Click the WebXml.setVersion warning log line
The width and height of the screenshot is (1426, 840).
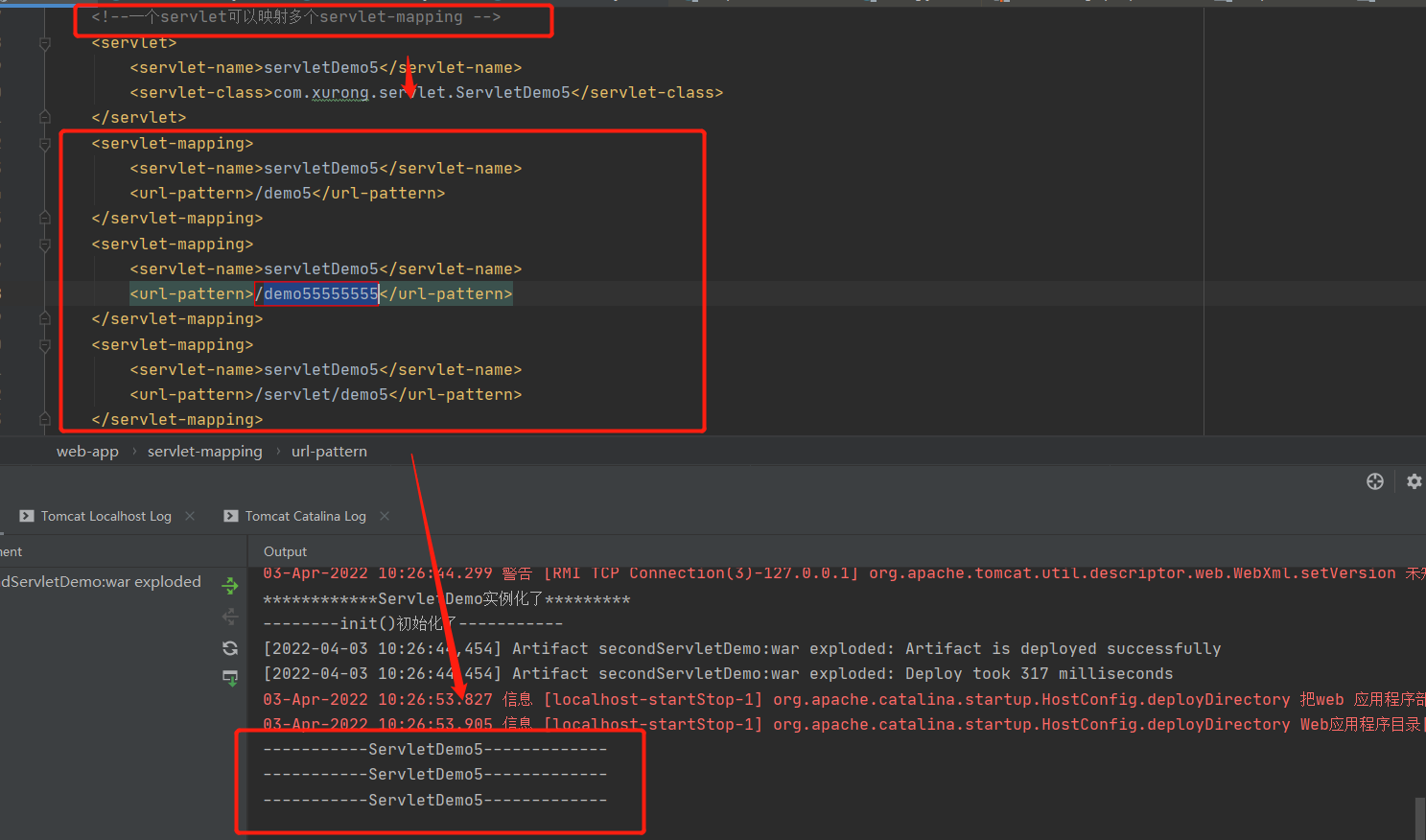(x=844, y=573)
